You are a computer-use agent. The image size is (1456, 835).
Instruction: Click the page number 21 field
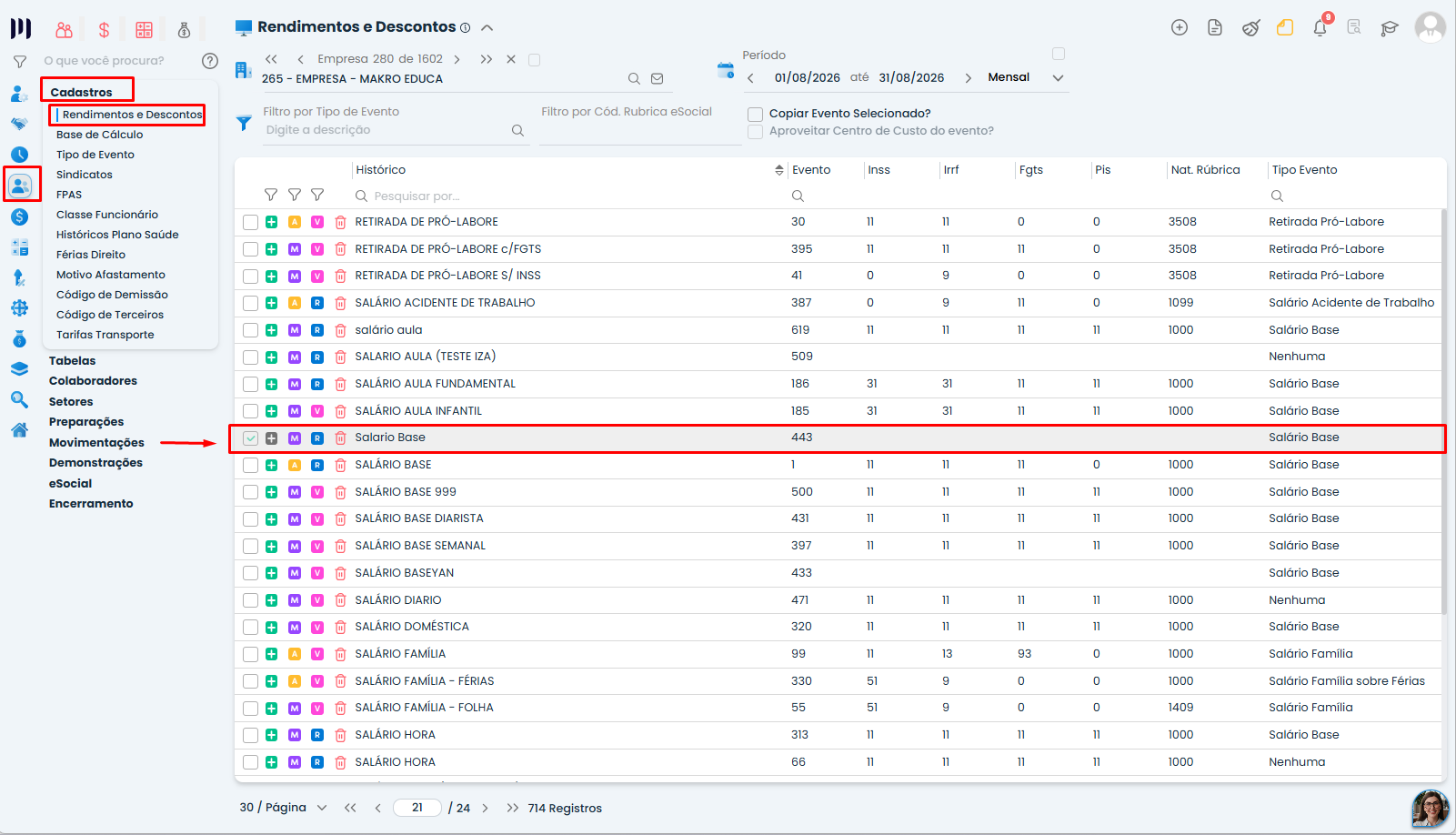(417, 808)
